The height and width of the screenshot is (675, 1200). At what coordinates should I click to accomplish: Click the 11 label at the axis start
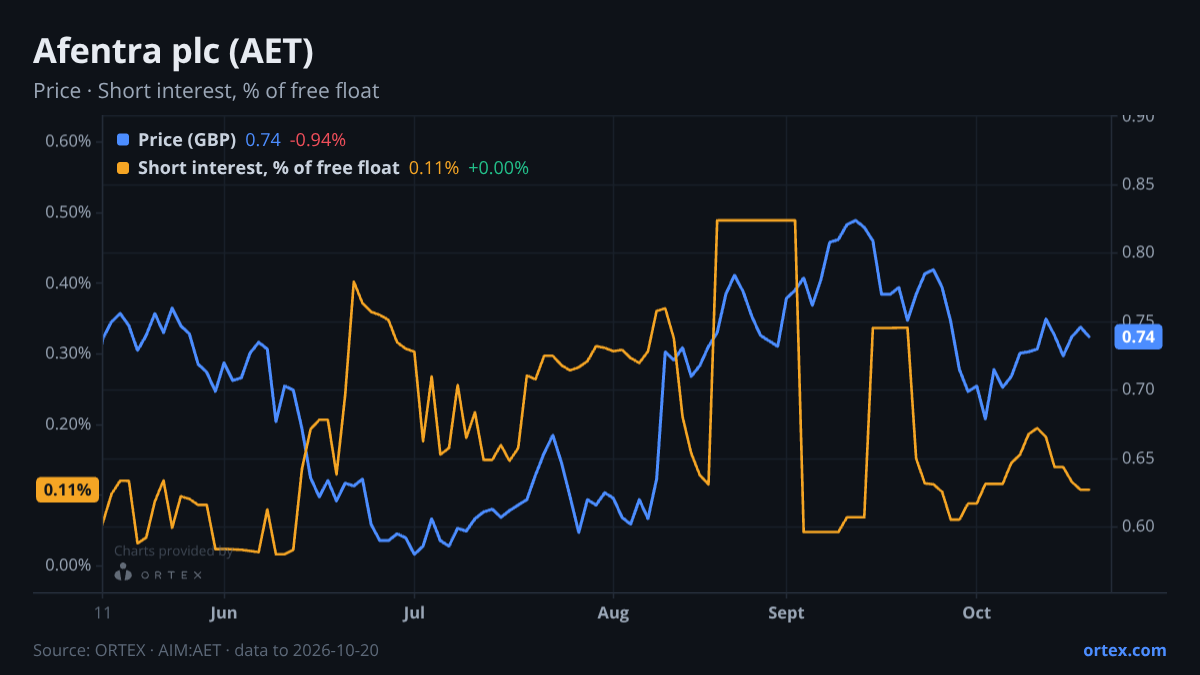tap(103, 613)
